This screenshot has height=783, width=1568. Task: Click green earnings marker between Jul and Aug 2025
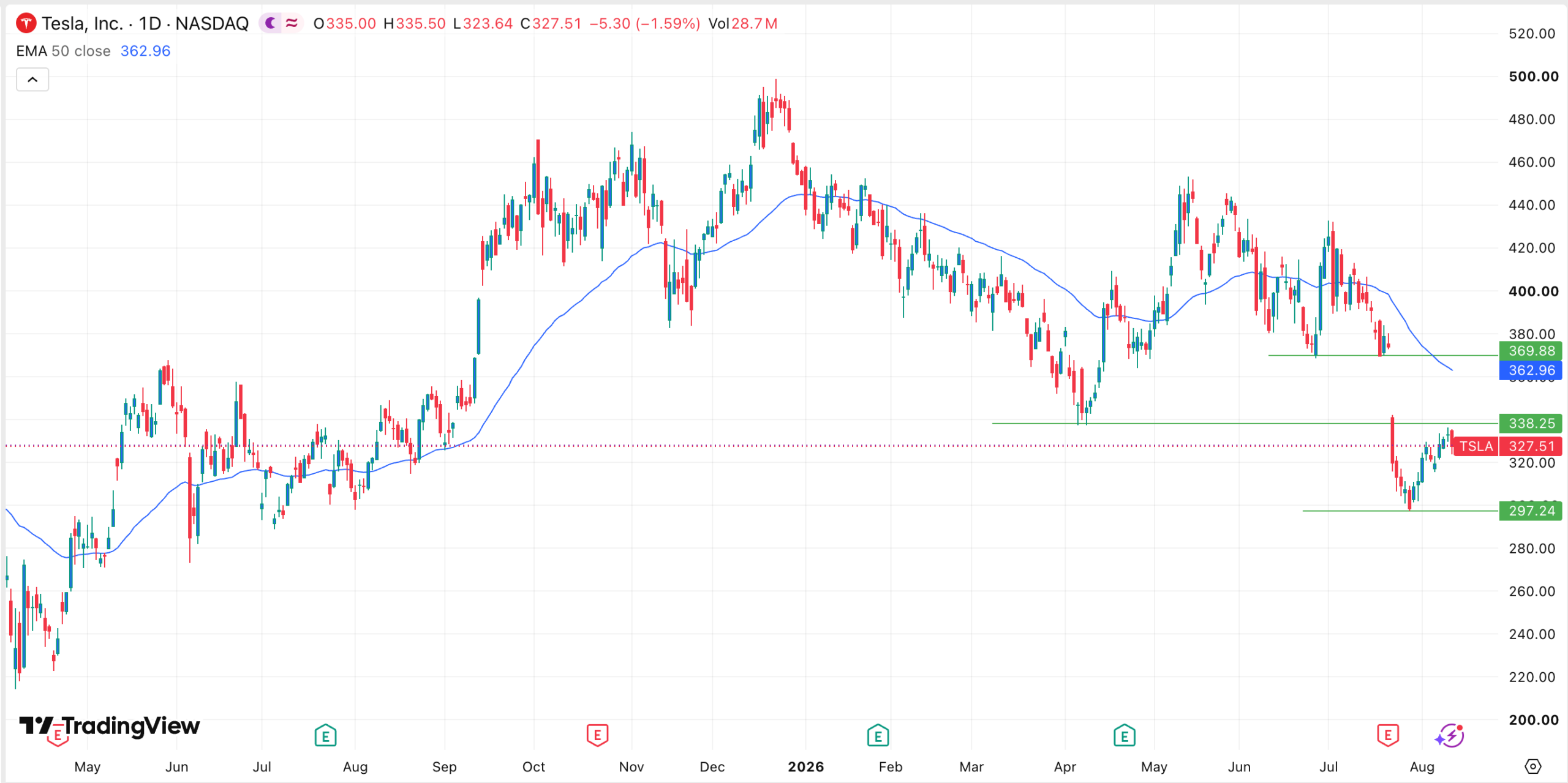325,735
